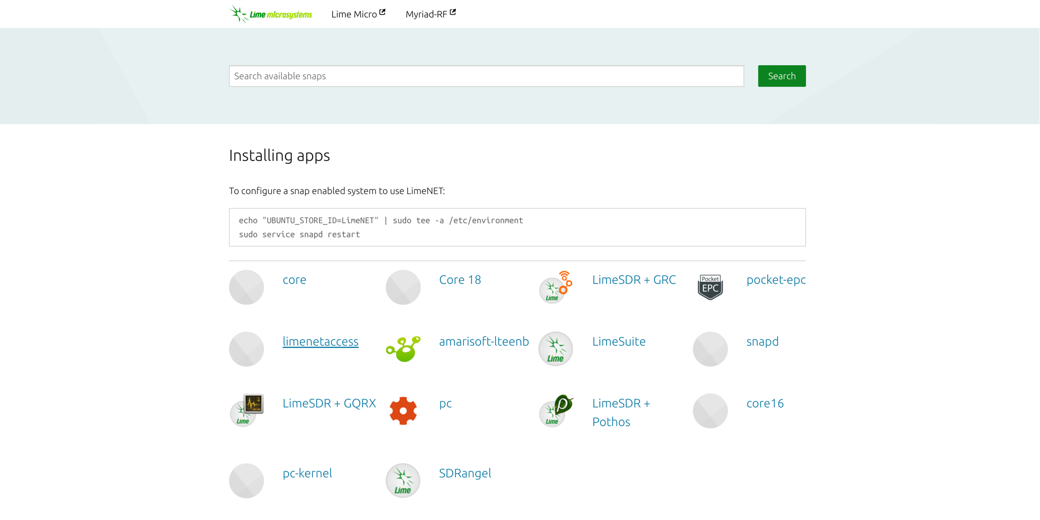
Task: Open the core snap link
Action: point(294,280)
